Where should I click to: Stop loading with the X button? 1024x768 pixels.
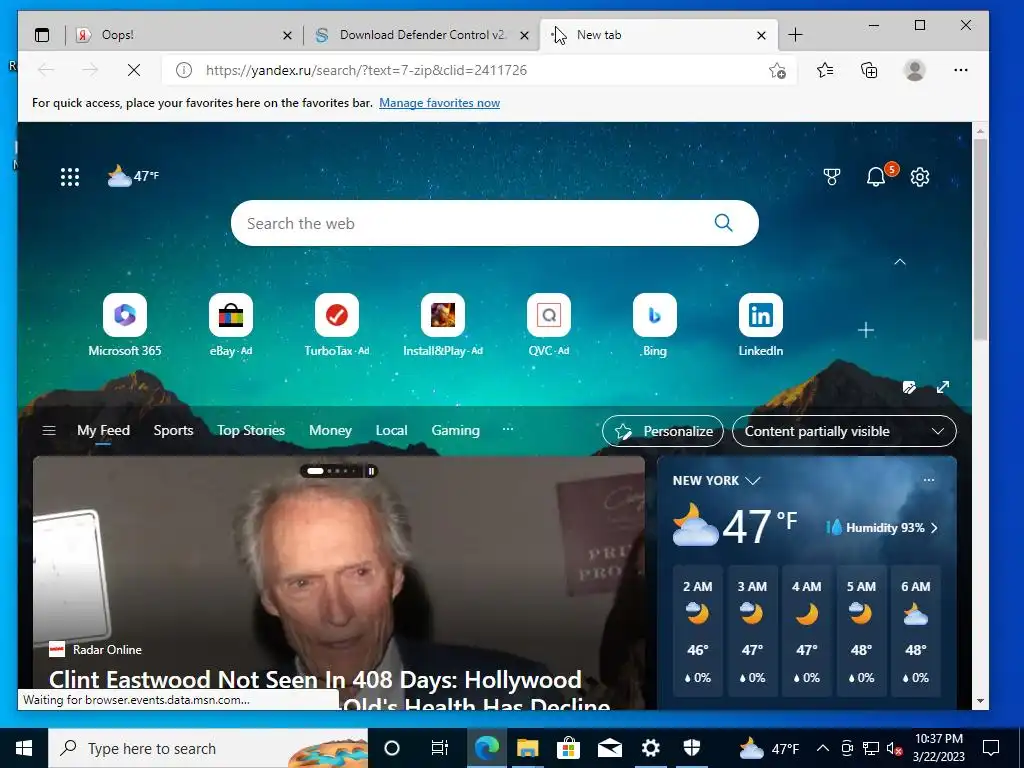pos(134,70)
